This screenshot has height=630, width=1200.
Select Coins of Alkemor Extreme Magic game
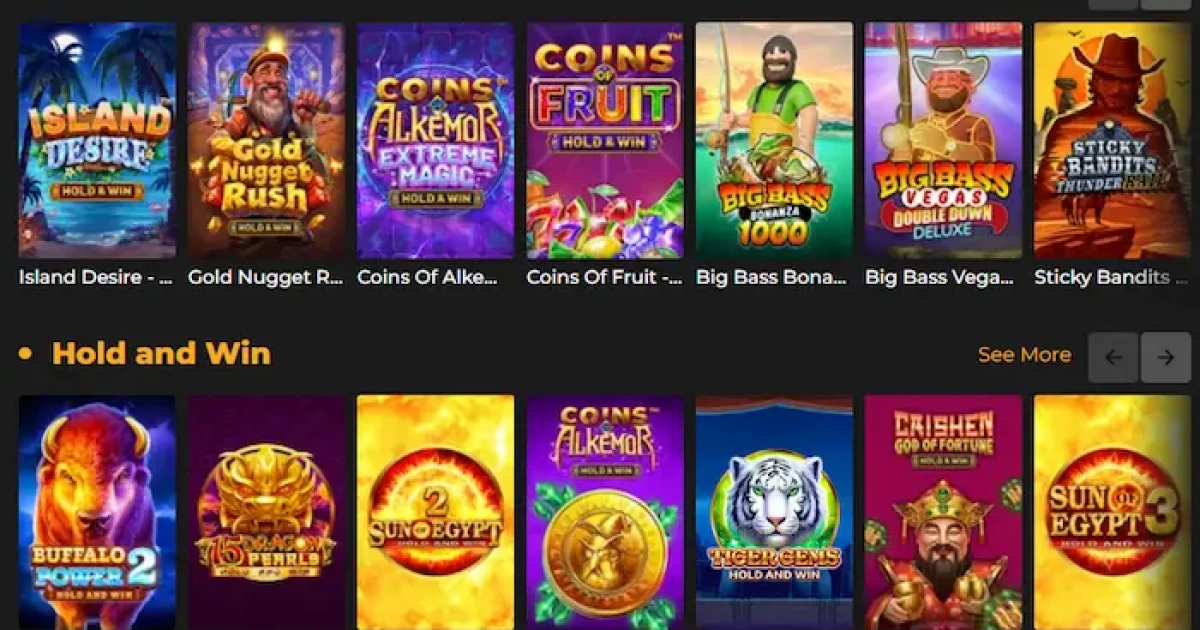[x=435, y=140]
